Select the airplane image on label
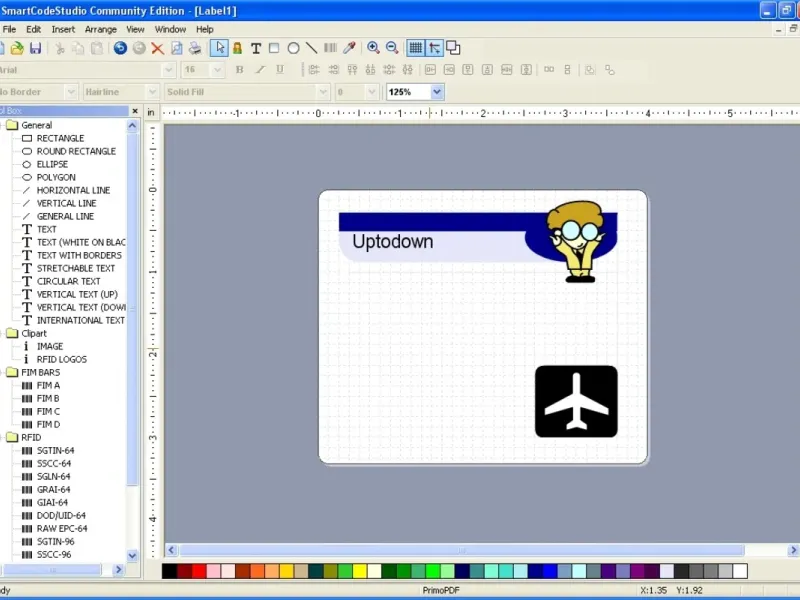 tap(576, 402)
